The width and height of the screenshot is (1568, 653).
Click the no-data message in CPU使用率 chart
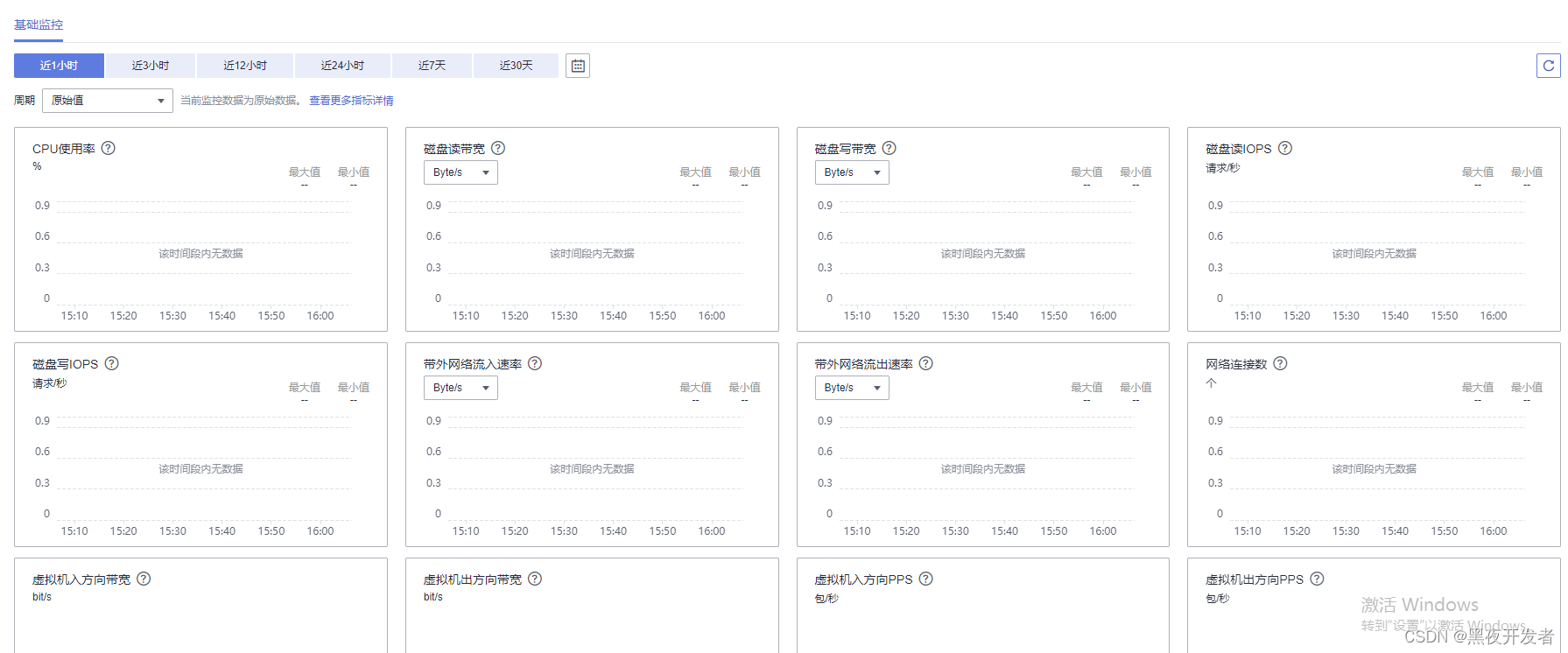coord(200,254)
